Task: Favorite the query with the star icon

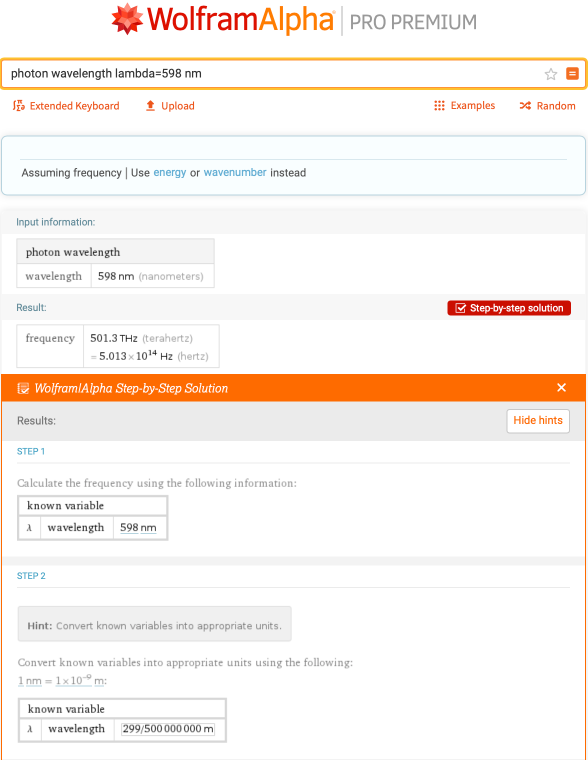Action: click(x=551, y=74)
